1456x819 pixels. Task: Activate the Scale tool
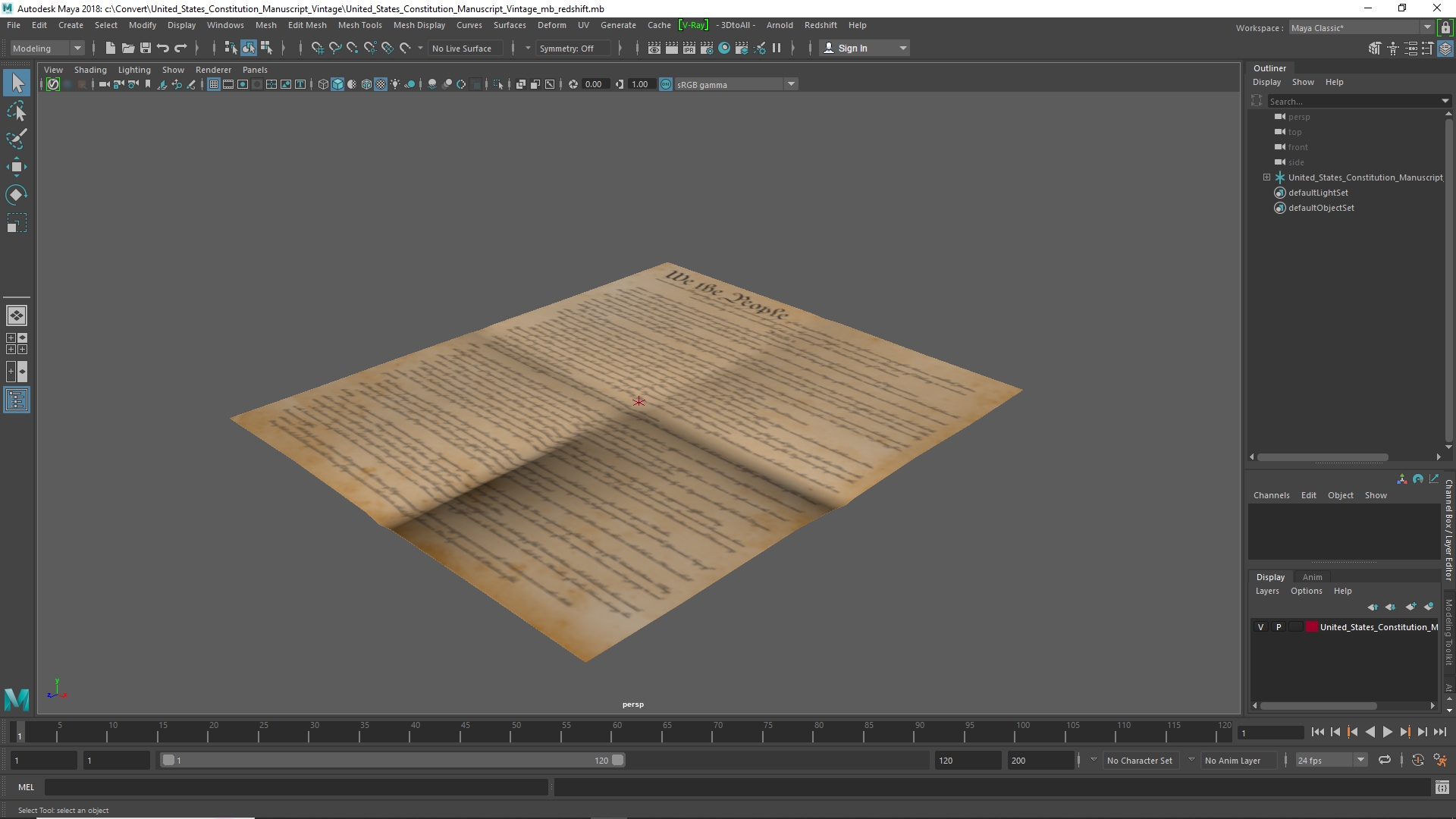tap(17, 223)
